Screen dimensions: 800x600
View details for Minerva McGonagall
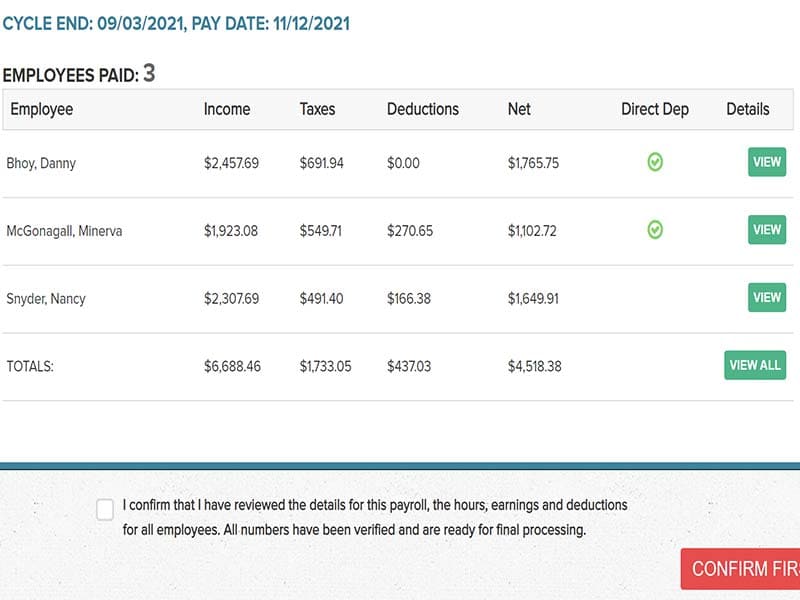tap(766, 230)
